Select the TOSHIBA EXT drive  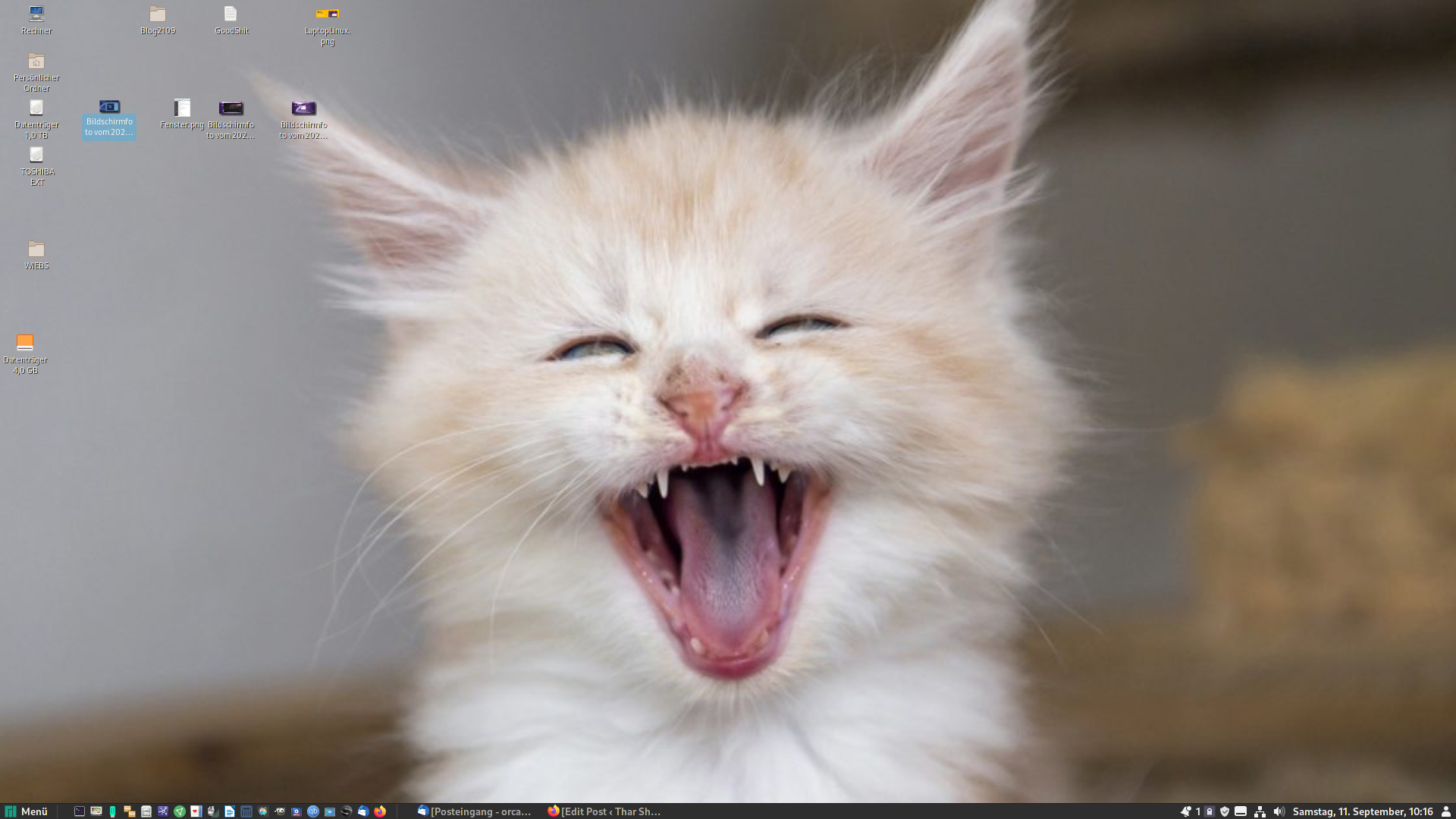pyautogui.click(x=36, y=167)
